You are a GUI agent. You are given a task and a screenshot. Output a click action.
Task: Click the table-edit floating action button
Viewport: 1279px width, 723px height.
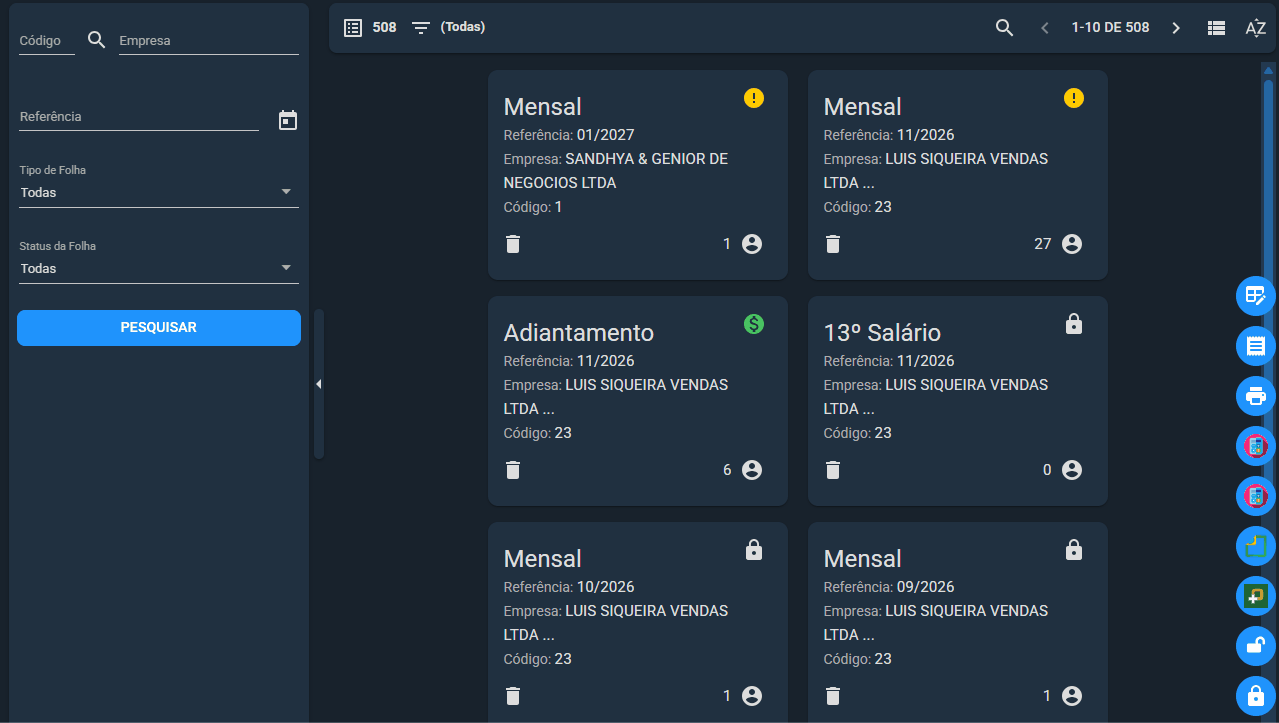[1256, 296]
